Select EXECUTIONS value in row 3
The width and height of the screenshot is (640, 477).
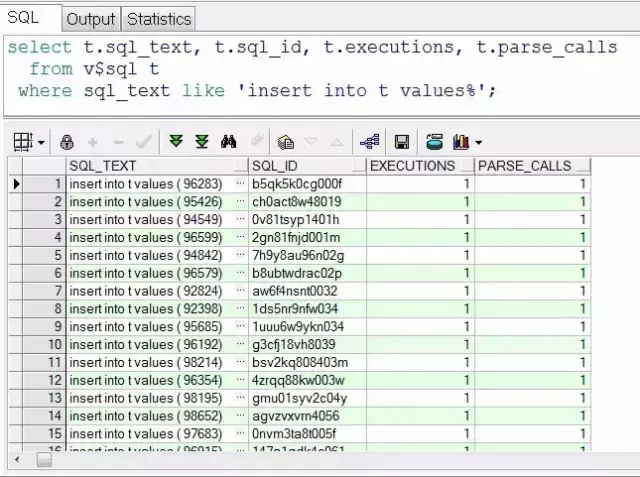pyautogui.click(x=420, y=220)
